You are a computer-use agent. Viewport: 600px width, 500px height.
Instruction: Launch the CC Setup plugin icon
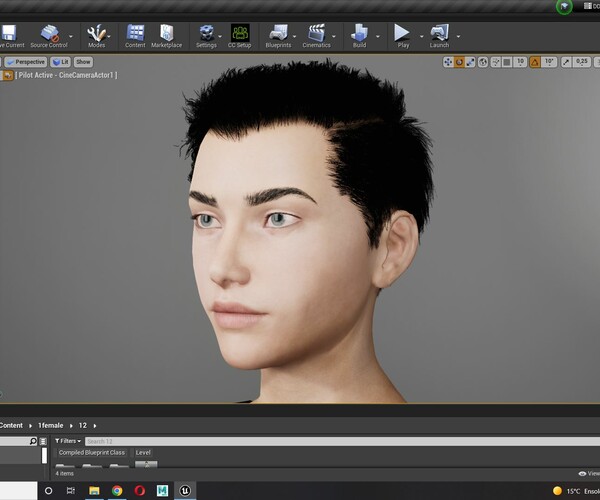pos(240,33)
